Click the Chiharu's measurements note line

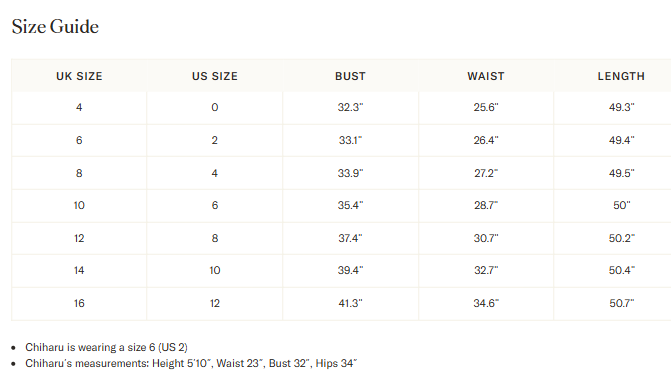[x=191, y=364]
